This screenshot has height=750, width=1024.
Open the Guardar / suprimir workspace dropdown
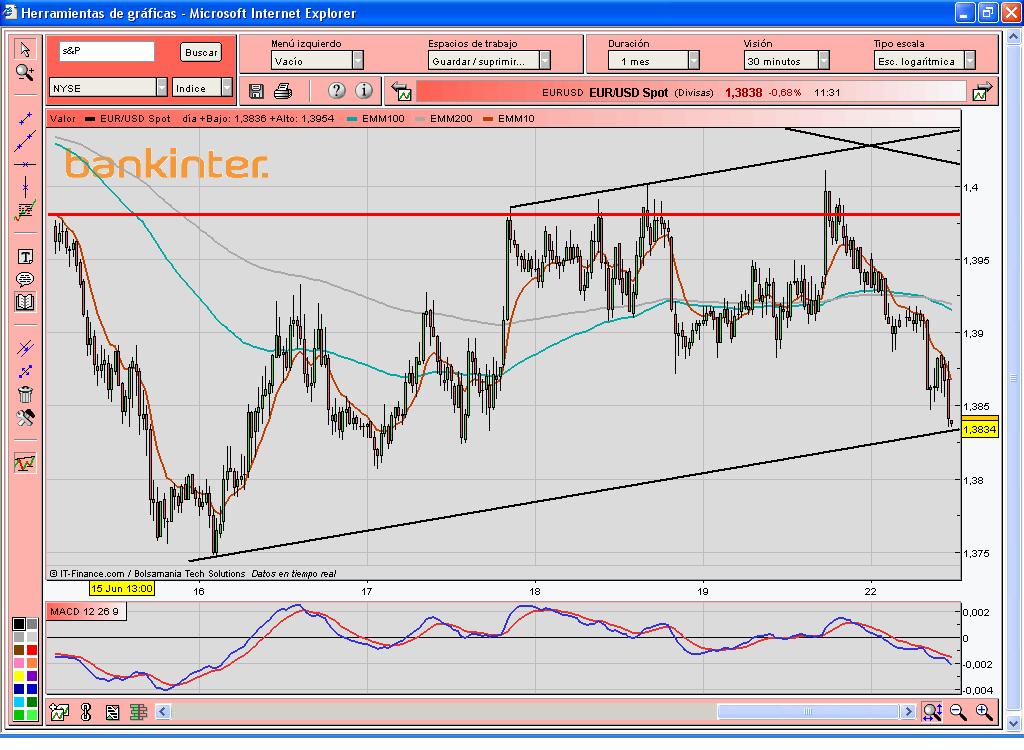tap(489, 61)
